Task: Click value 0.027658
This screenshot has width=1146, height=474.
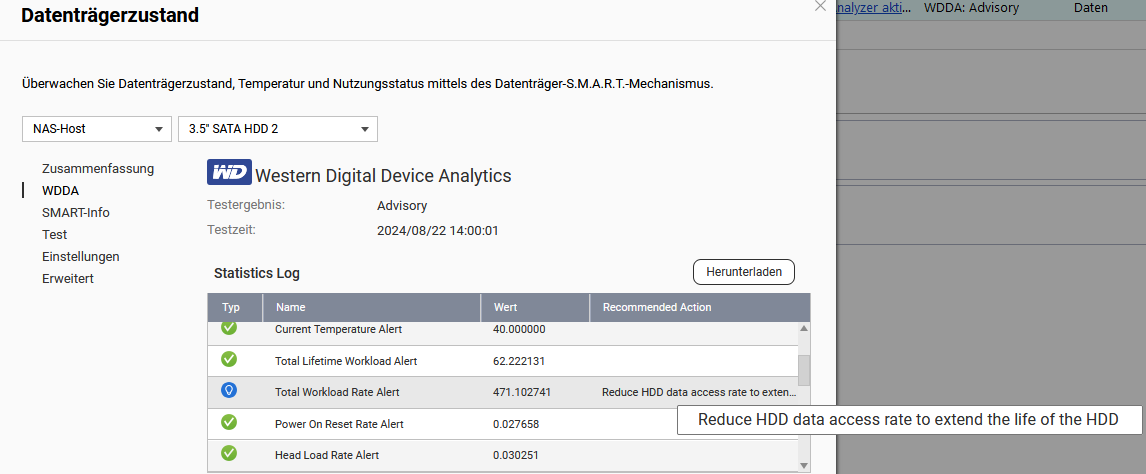Action: 516,424
